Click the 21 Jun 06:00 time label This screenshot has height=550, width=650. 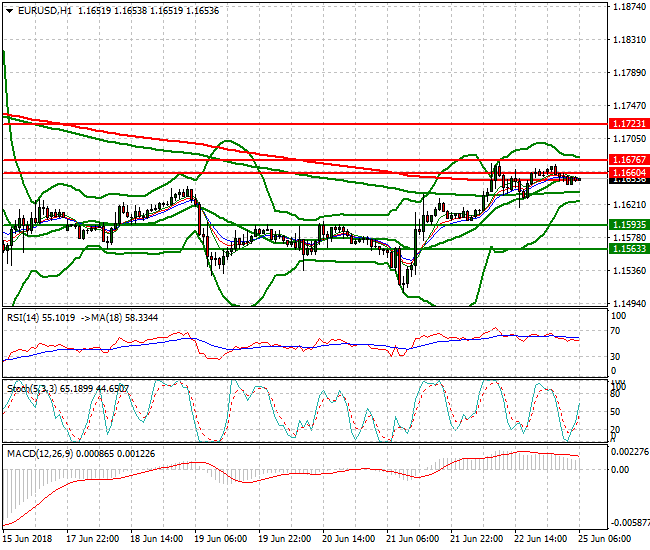[x=412, y=538]
